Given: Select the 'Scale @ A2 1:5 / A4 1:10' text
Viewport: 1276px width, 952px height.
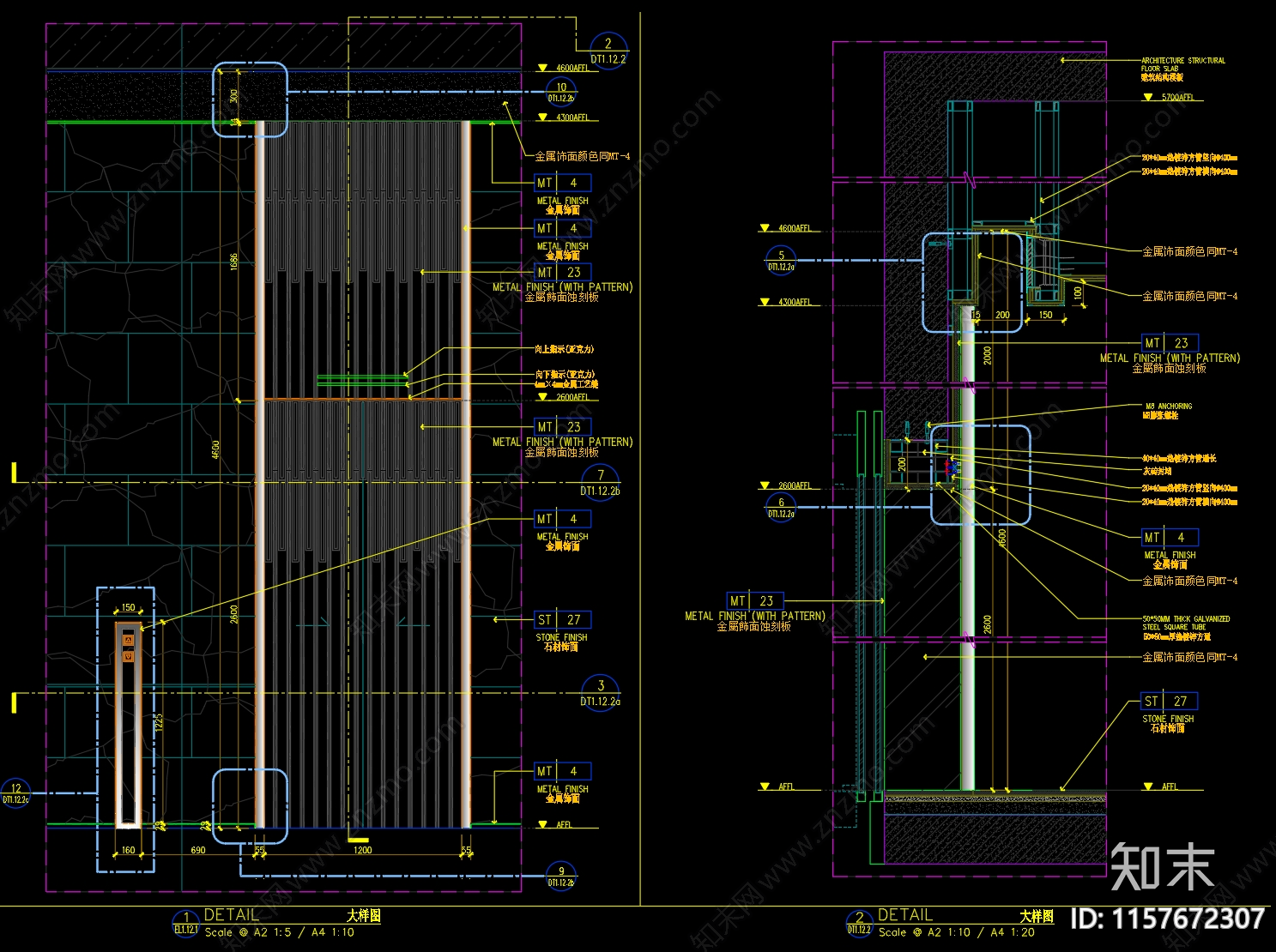Looking at the screenshot, I should point(279,932).
